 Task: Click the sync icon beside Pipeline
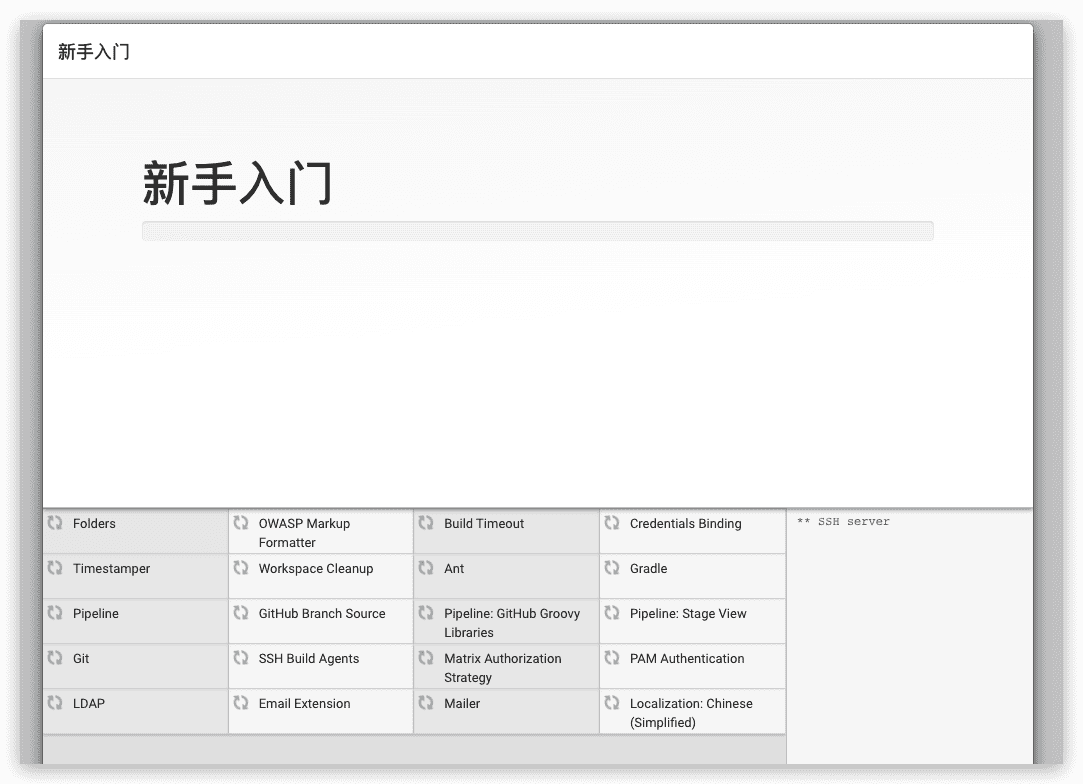[x=55, y=613]
